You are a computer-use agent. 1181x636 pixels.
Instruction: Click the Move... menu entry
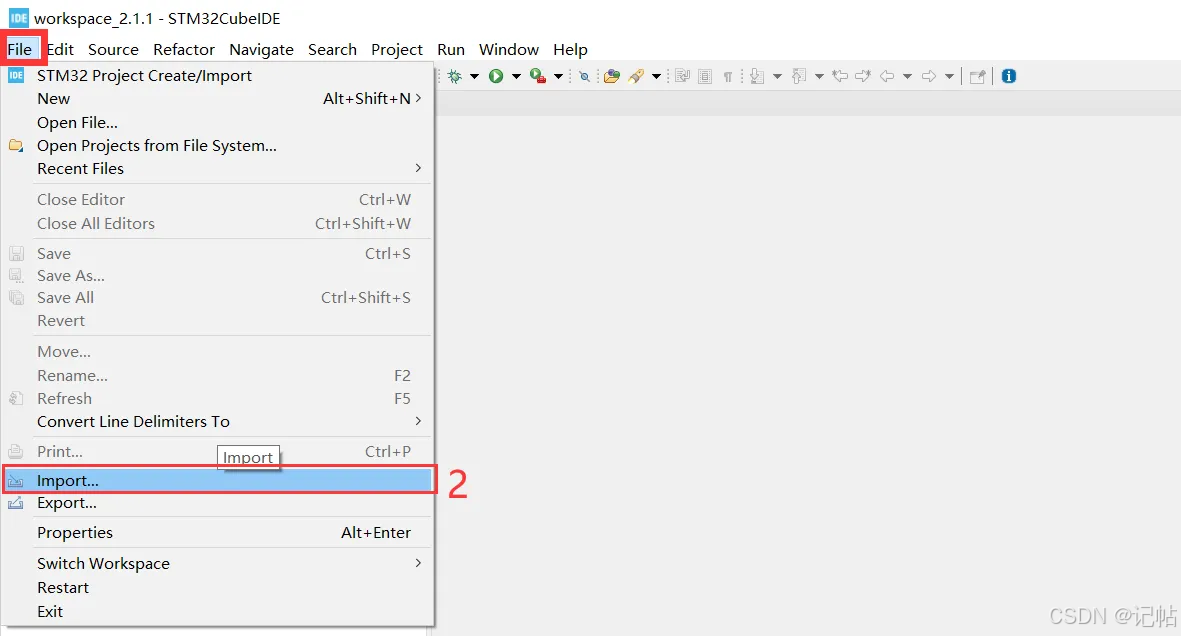[x=218, y=352]
